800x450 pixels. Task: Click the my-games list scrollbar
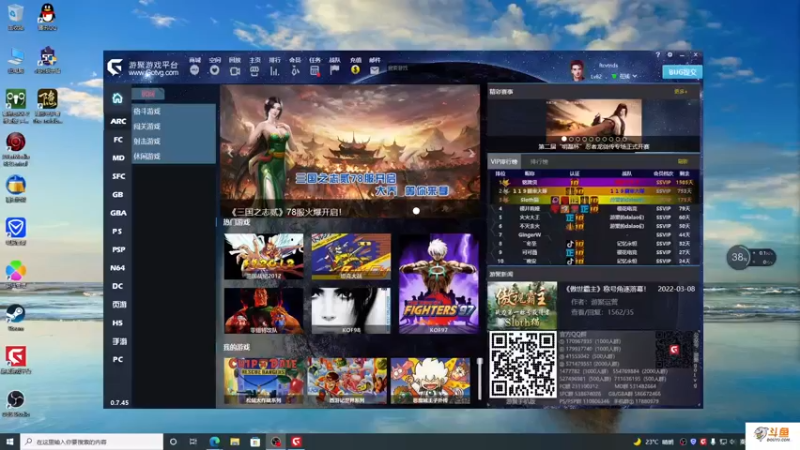(480, 379)
